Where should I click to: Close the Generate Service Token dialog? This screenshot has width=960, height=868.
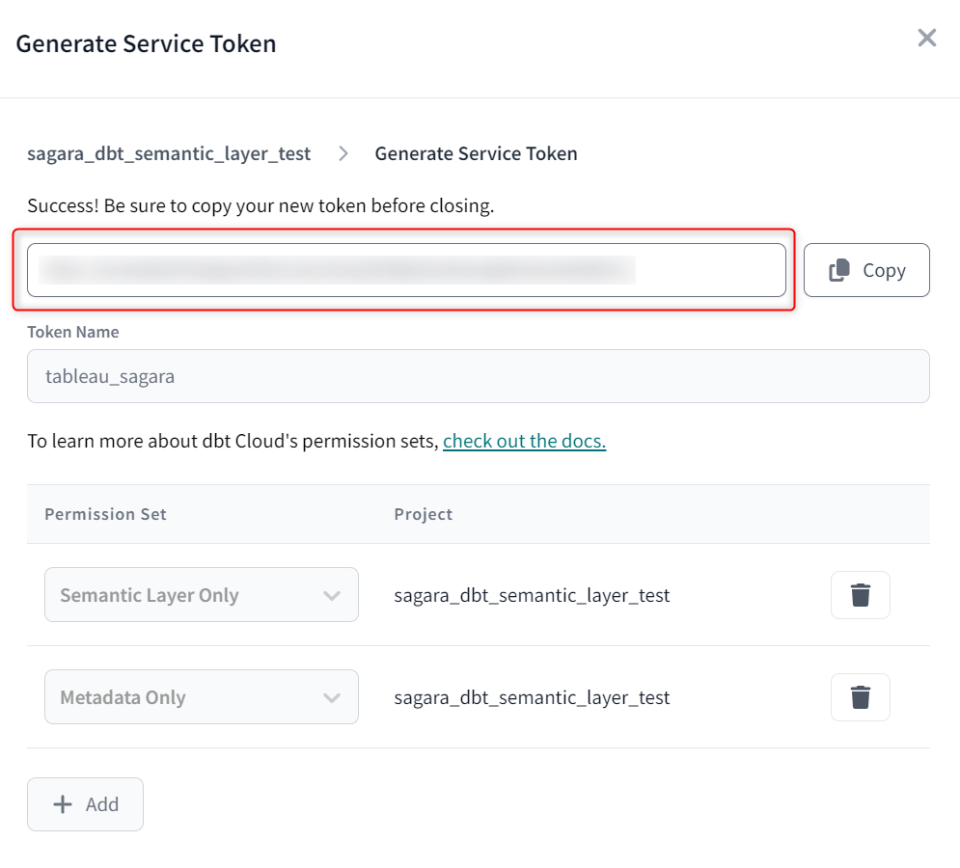pos(926,38)
